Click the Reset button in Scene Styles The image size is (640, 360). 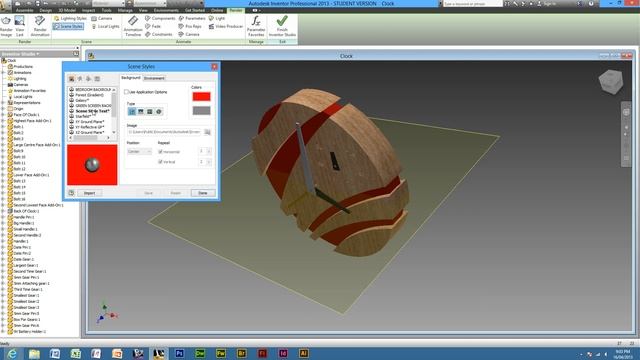176,193
